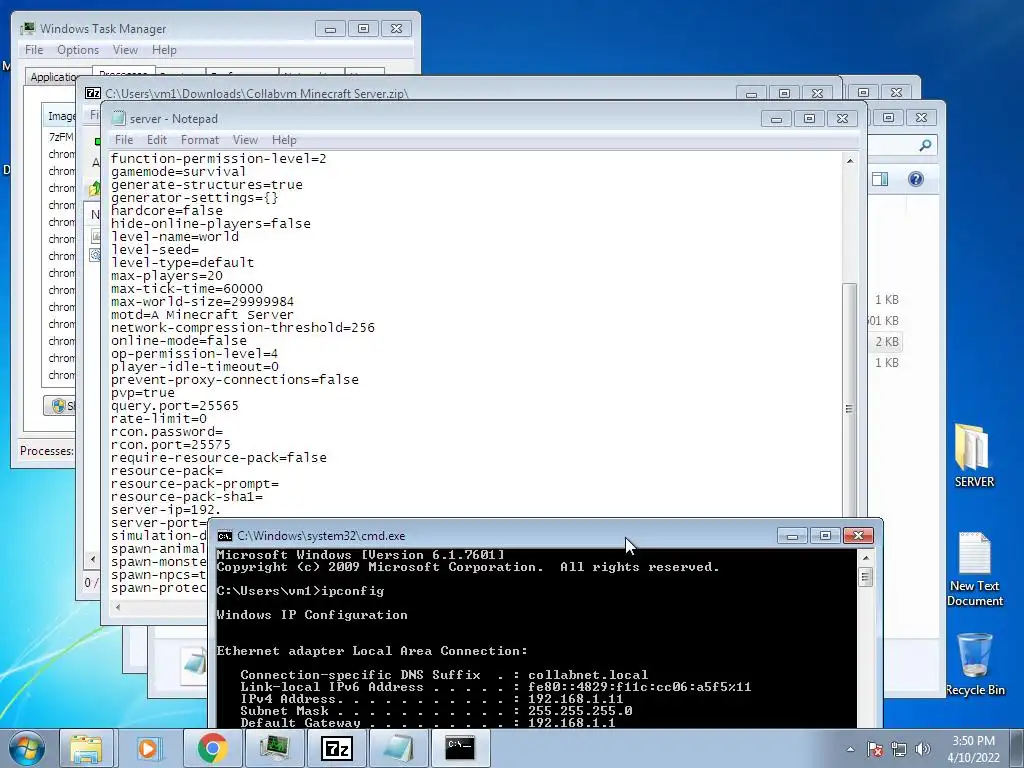Screen dimensions: 1024x768
Task: Click IPv4 Address line in cmd
Action: (431, 699)
